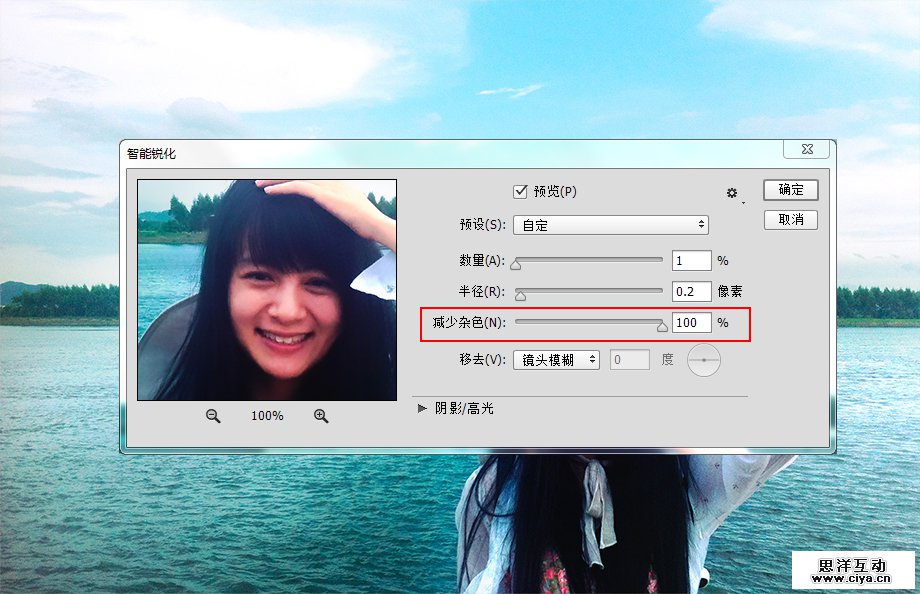Screen dimensions: 920x594
Task: Click the 100% zoom level label
Action: [x=267, y=416]
